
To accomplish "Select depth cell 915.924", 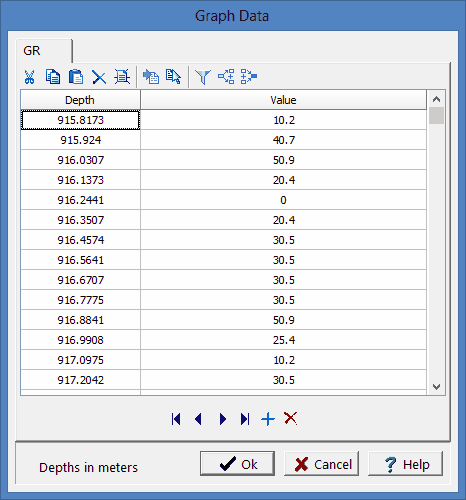I will 80,140.
